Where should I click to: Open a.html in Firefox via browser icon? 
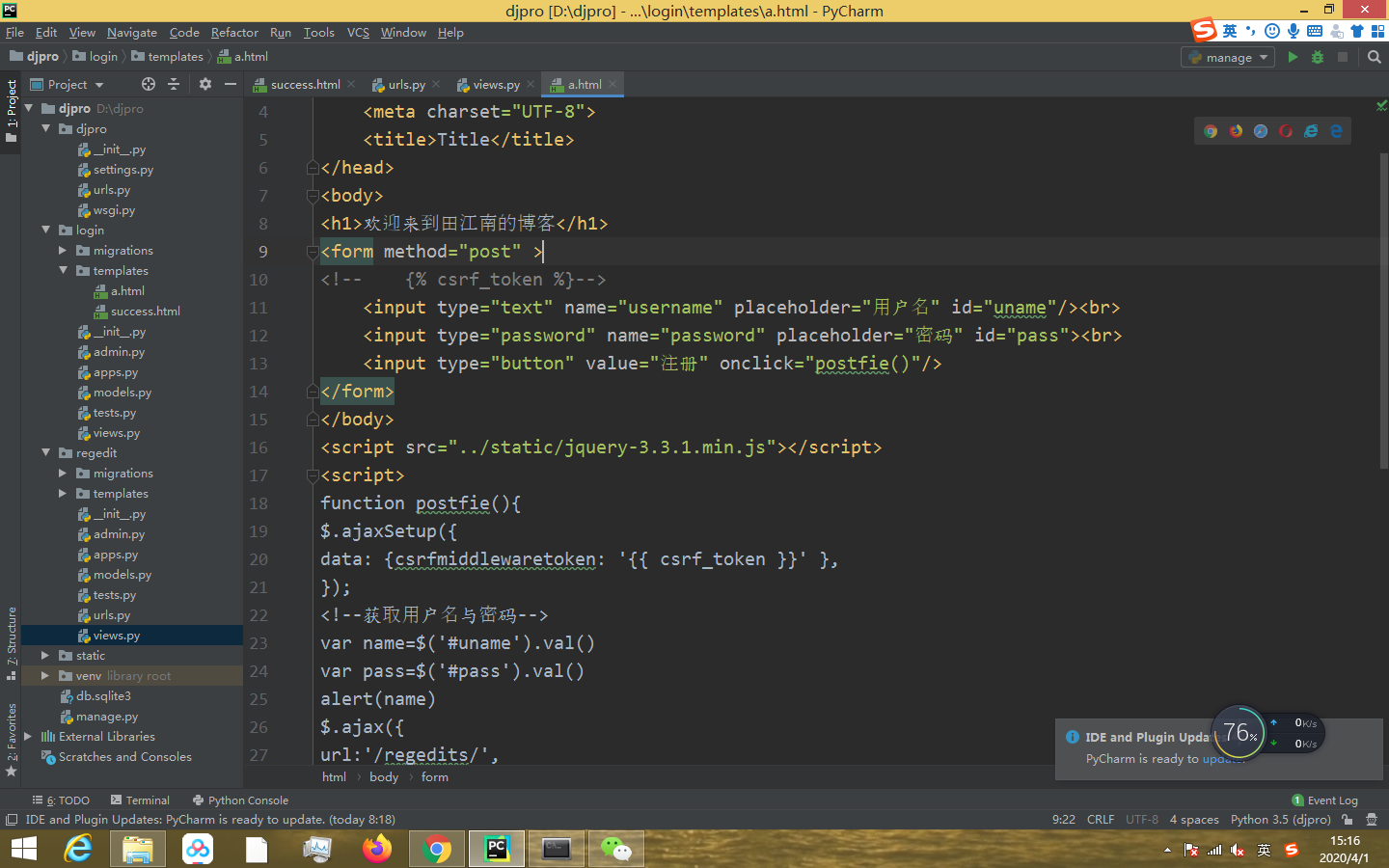click(1236, 131)
